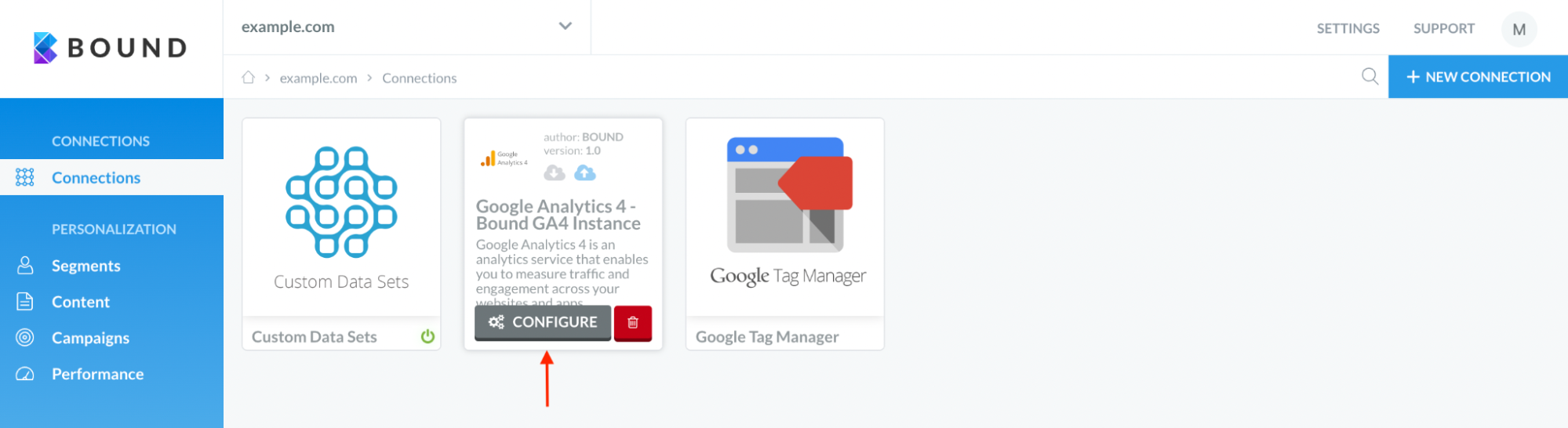Click the Custom Data Sets card label

[315, 337]
